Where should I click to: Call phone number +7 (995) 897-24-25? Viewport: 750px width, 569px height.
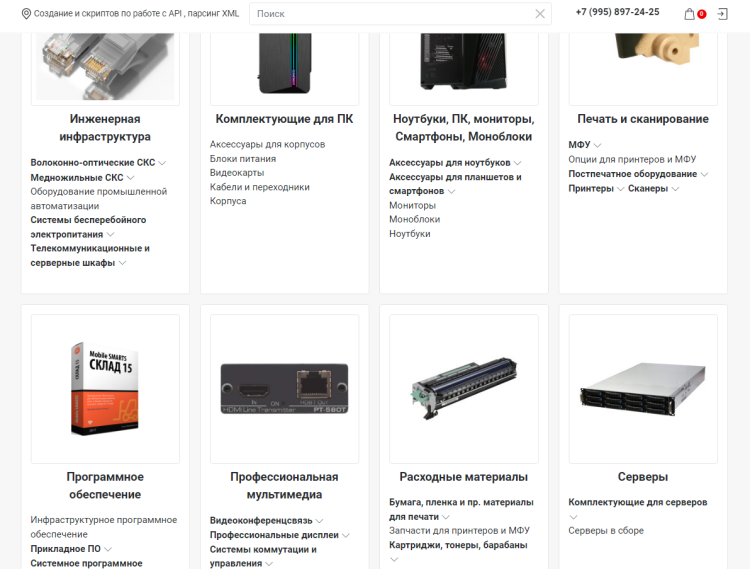click(x=617, y=12)
